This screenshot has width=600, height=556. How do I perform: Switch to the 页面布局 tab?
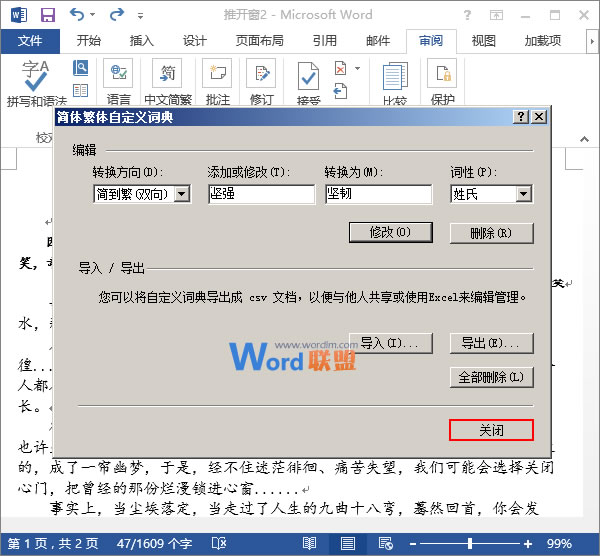[x=259, y=41]
